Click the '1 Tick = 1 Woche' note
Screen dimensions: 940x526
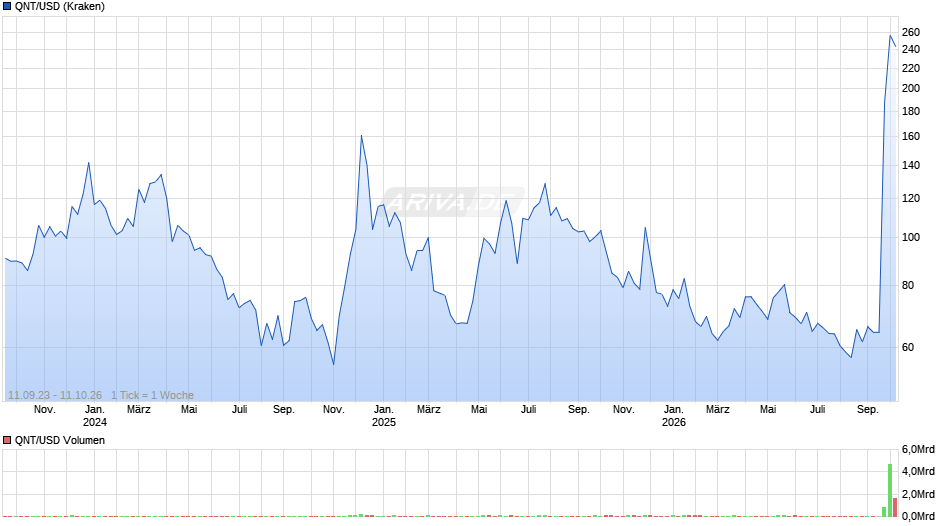coord(152,395)
